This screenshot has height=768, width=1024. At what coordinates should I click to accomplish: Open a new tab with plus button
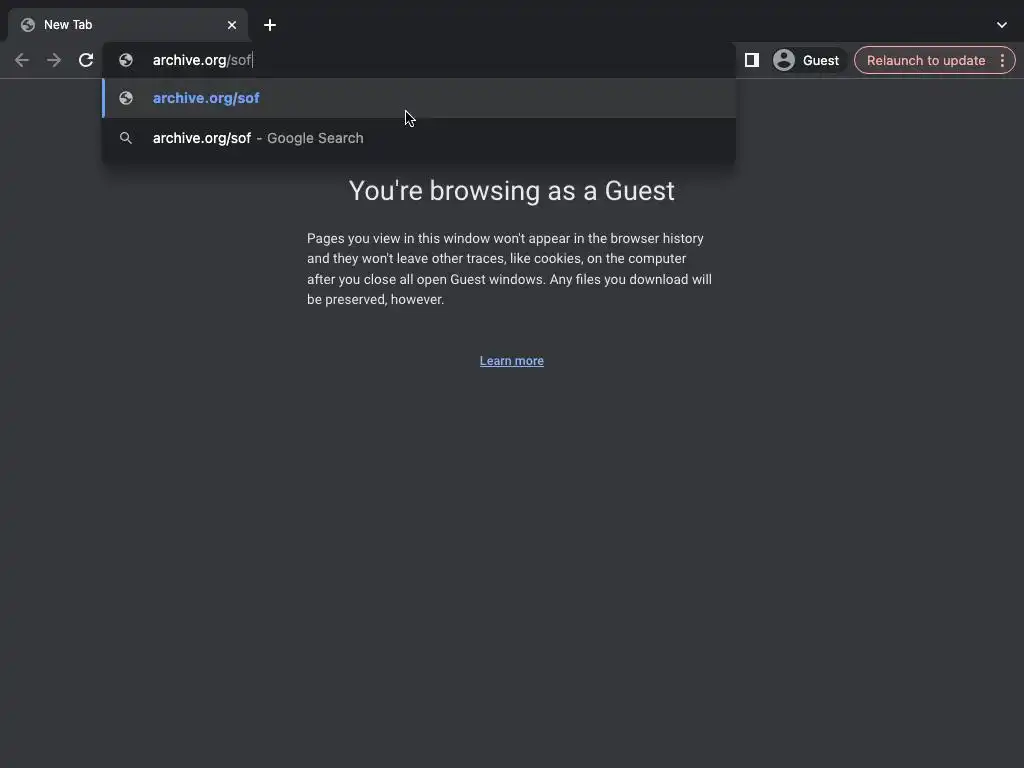270,25
